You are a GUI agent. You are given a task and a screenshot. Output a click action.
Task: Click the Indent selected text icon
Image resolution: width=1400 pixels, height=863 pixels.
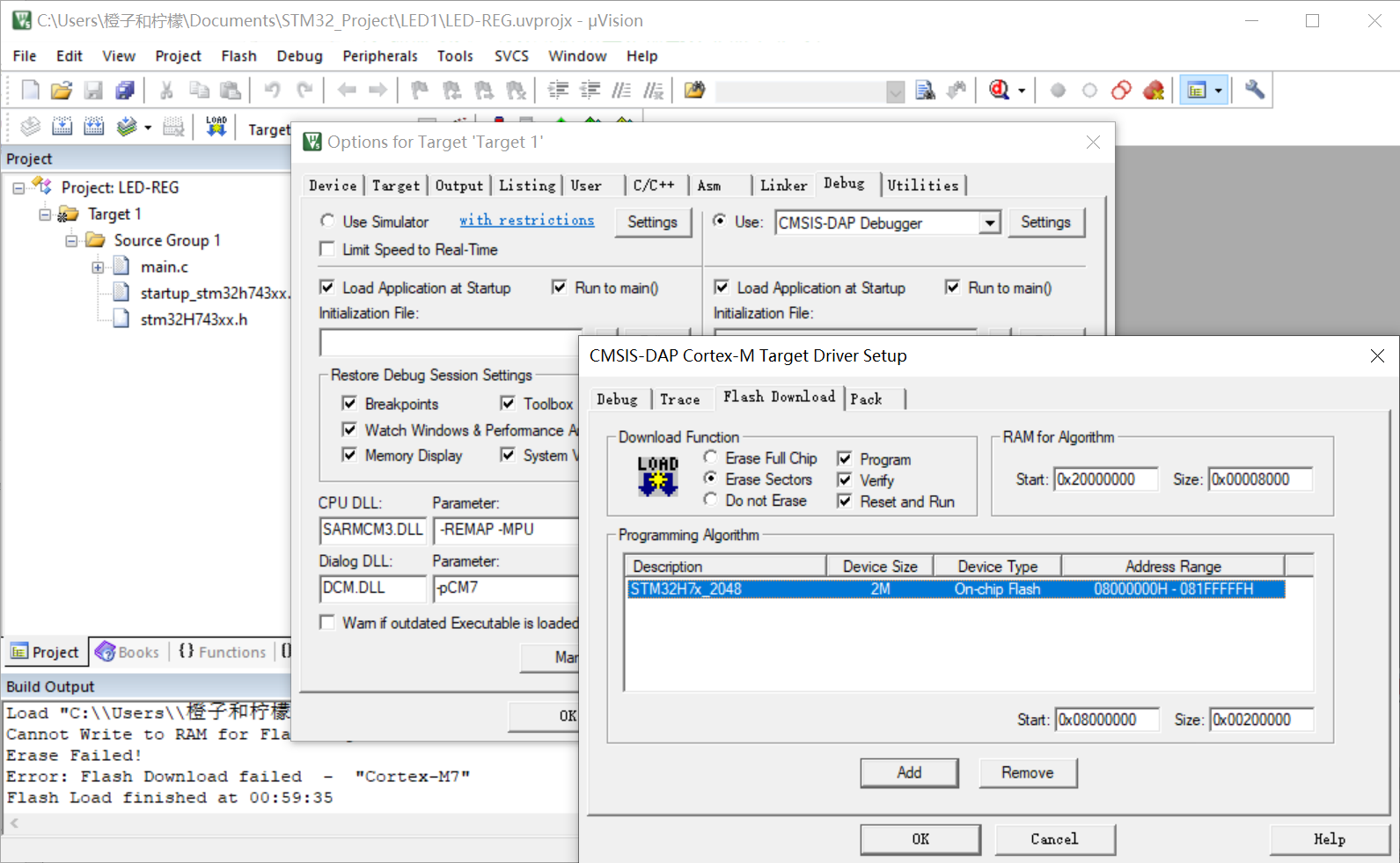click(558, 90)
